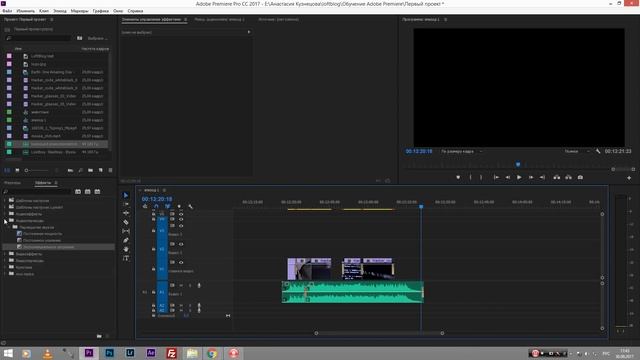Step back one frame in Program monitor
Screen dimensions: 640x360
click(507, 178)
